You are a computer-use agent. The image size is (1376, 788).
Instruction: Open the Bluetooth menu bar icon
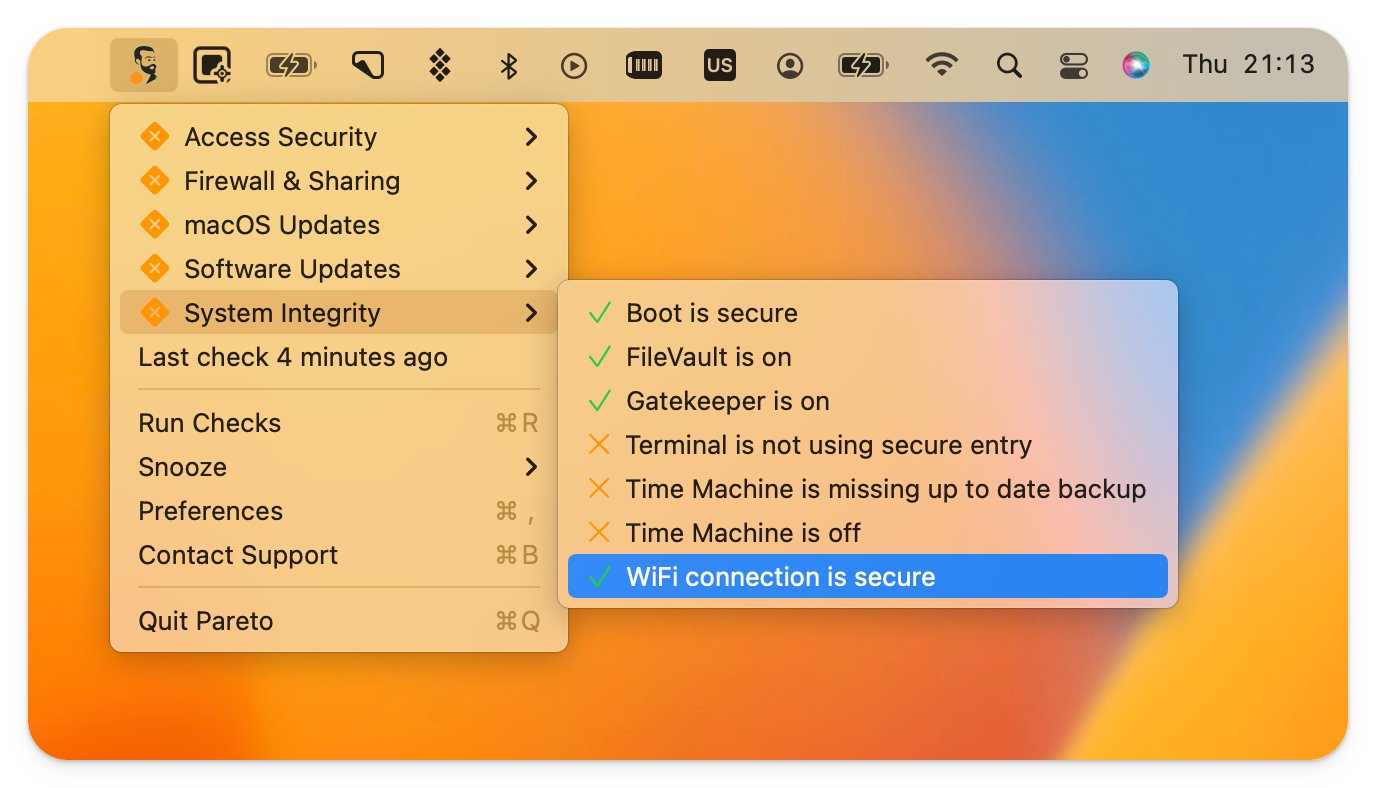pyautogui.click(x=509, y=66)
